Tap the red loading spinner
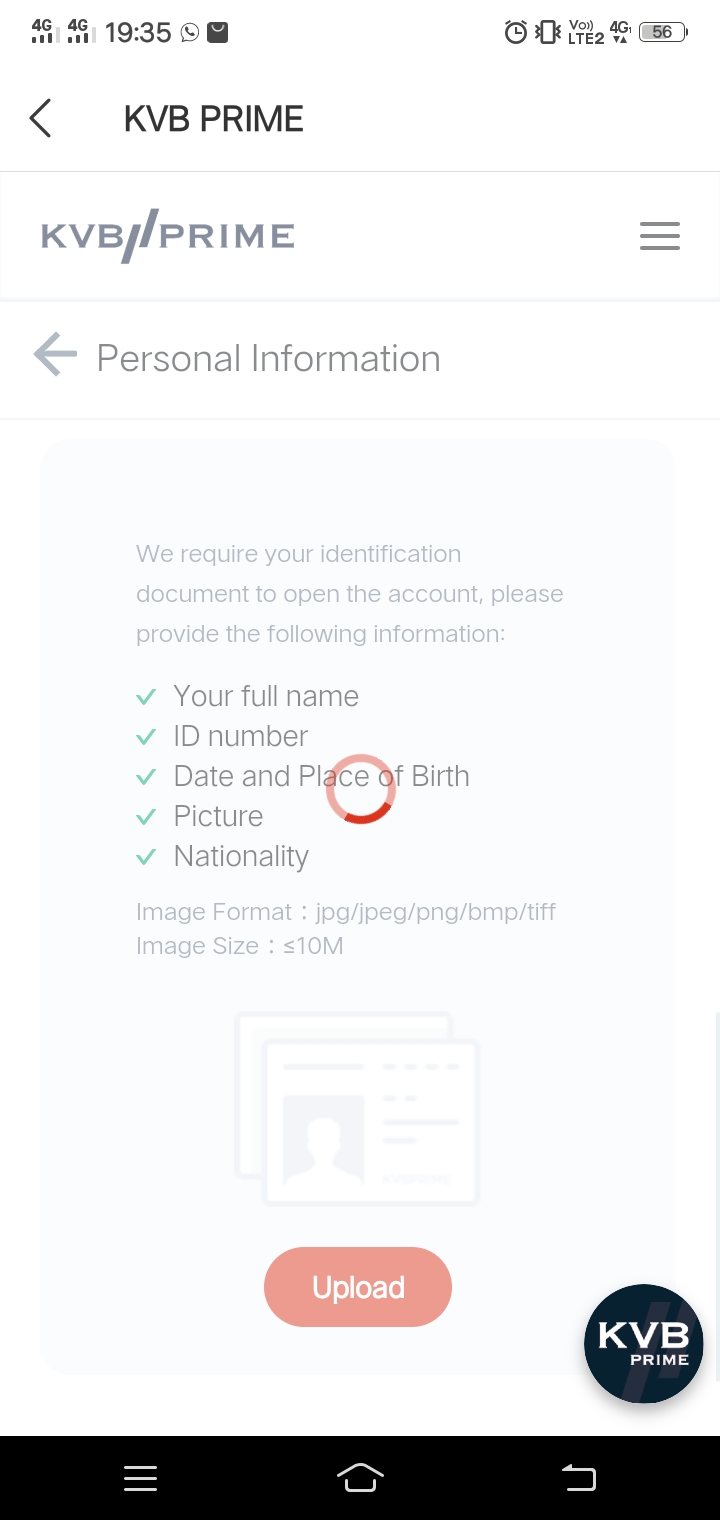The height and width of the screenshot is (1520, 720). 360,789
